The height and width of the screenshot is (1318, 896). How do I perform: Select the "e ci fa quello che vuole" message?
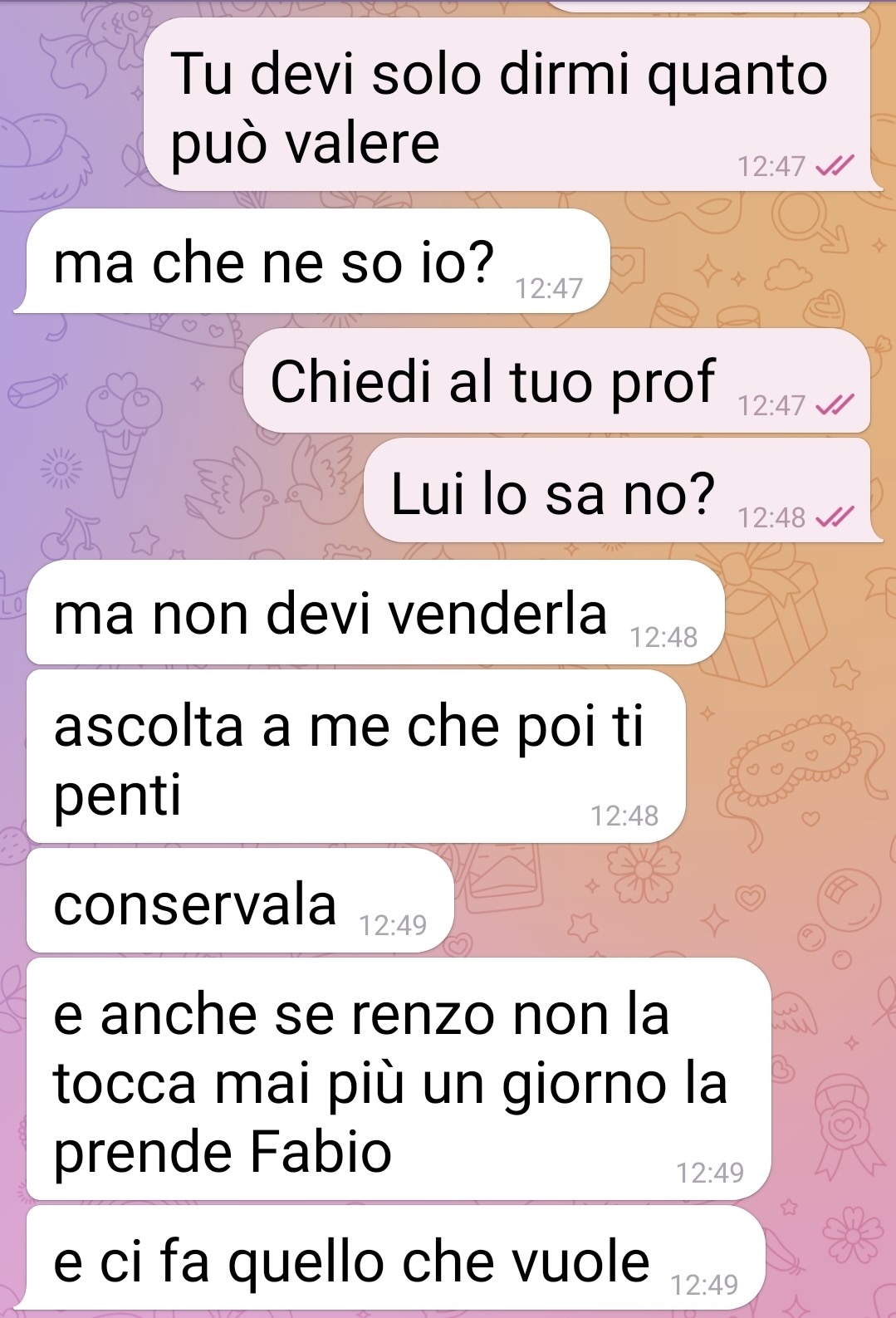point(395,1258)
